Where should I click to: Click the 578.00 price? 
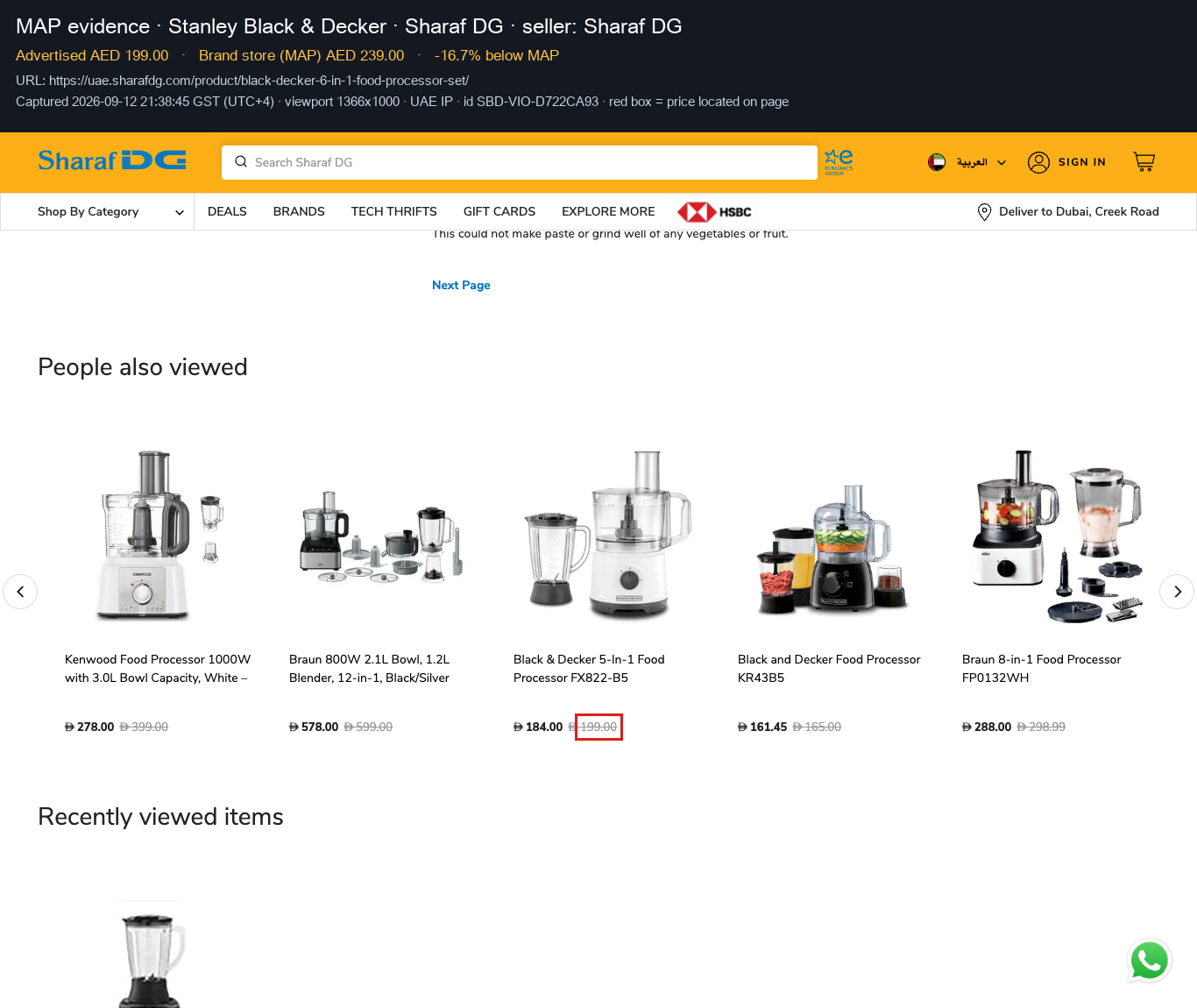(314, 727)
